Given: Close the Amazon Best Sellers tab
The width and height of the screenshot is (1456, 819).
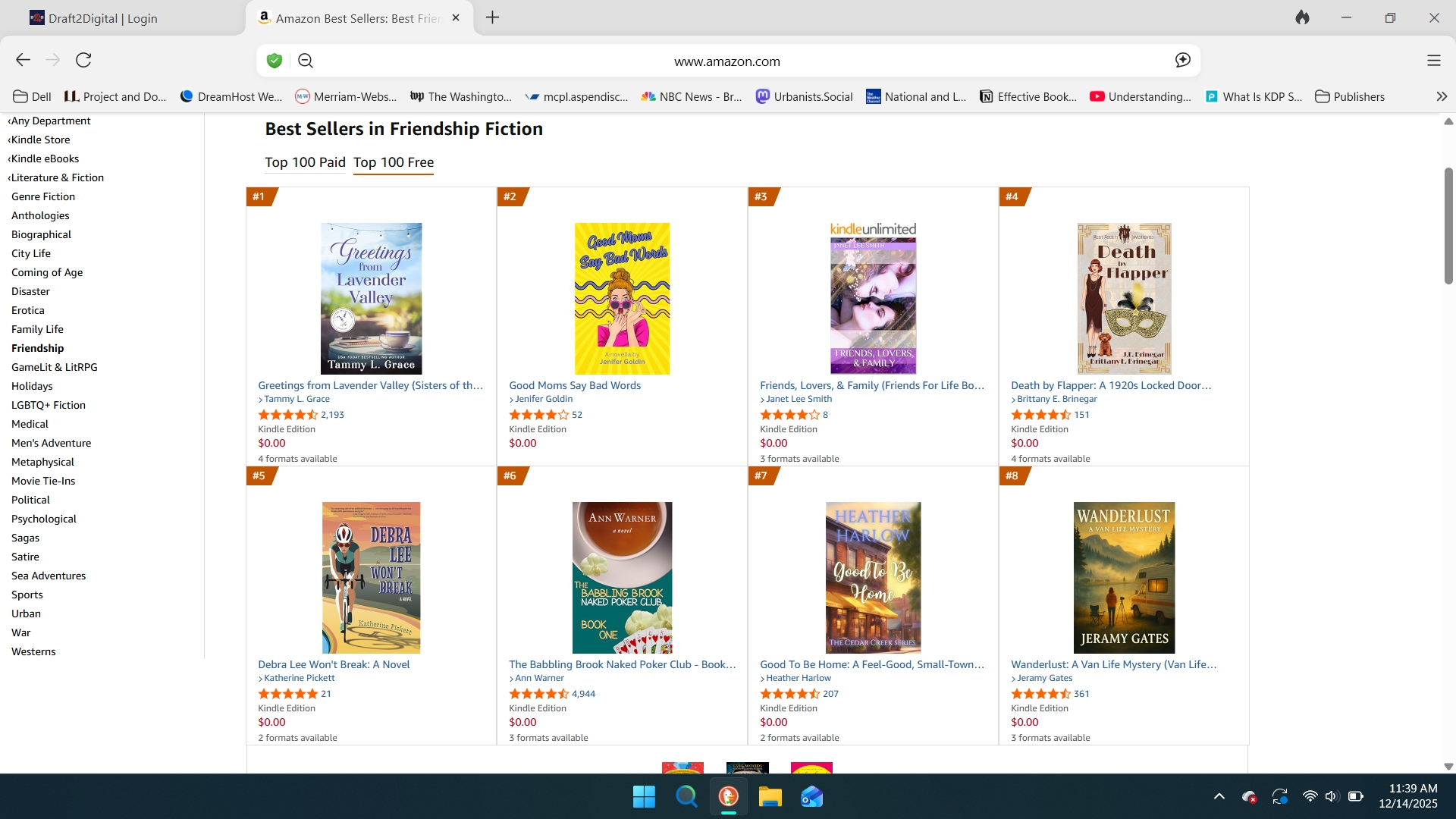Looking at the screenshot, I should click(x=456, y=17).
